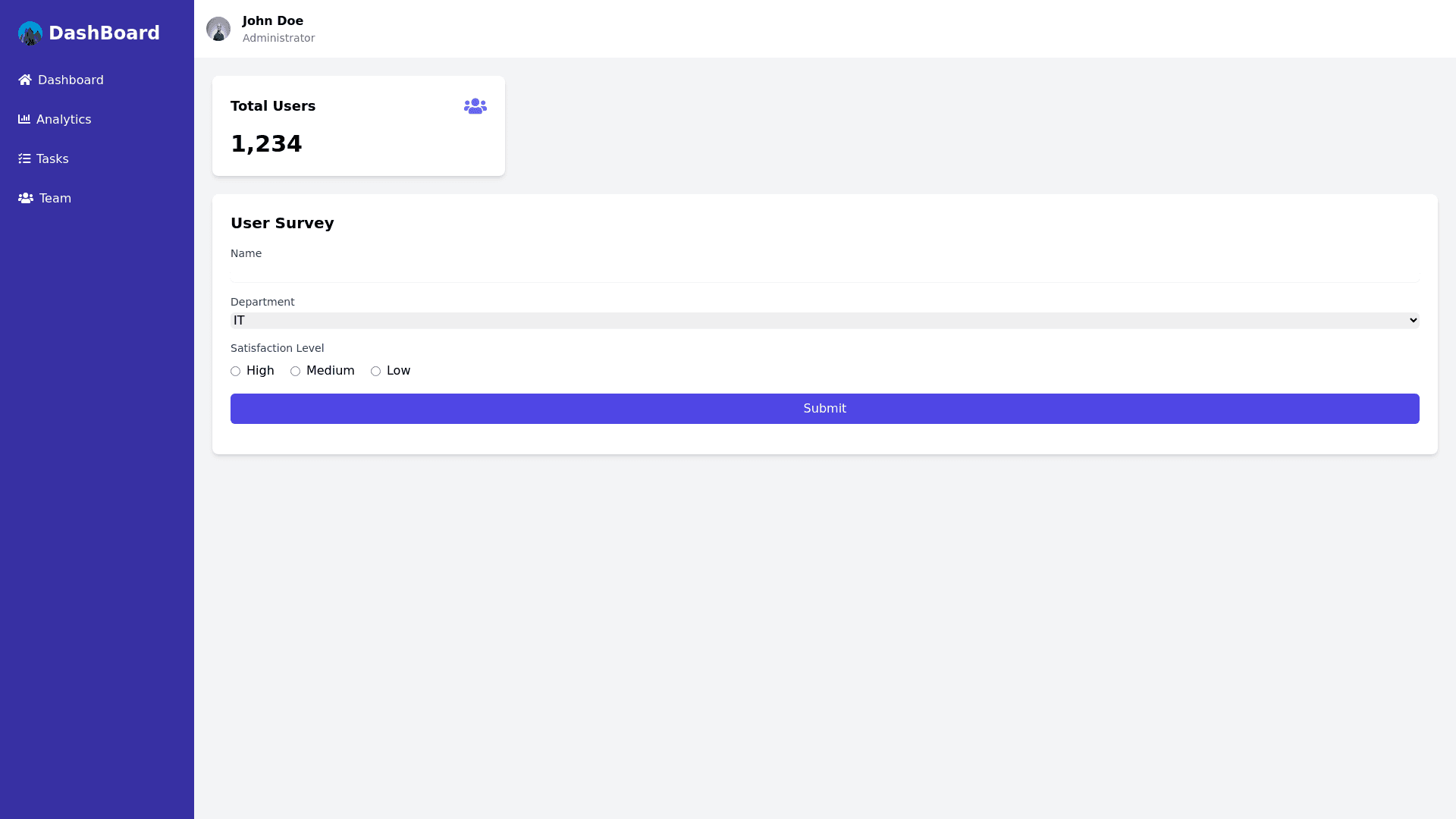This screenshot has height=819, width=1456.
Task: Click the home icon beside Dashboard
Action: [x=25, y=80]
